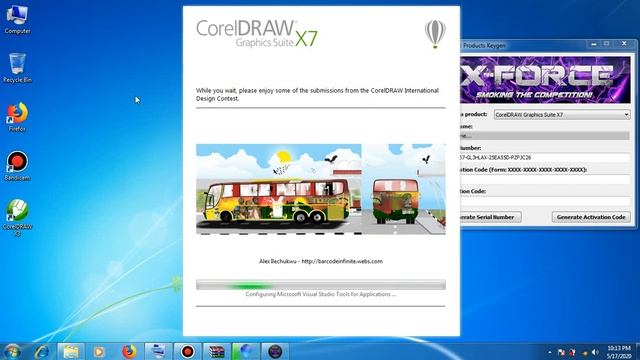Show hidden system tray icons
640x360 pixels.
pos(550,352)
